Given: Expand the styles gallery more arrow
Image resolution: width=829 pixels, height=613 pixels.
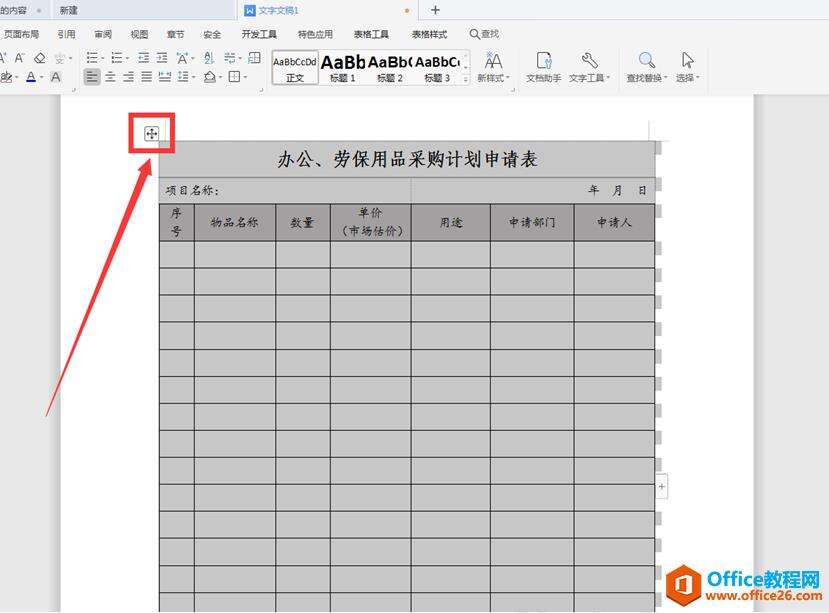Looking at the screenshot, I should click(466, 80).
